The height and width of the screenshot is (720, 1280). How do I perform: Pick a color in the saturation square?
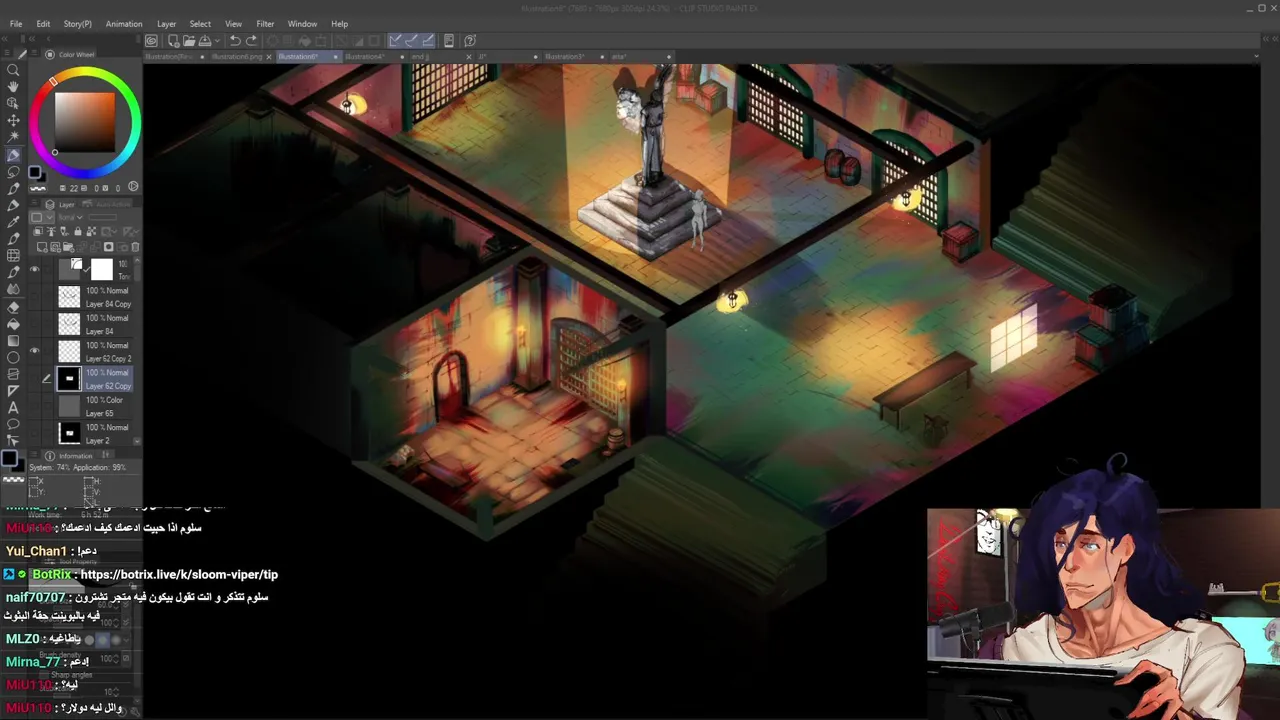(85, 122)
